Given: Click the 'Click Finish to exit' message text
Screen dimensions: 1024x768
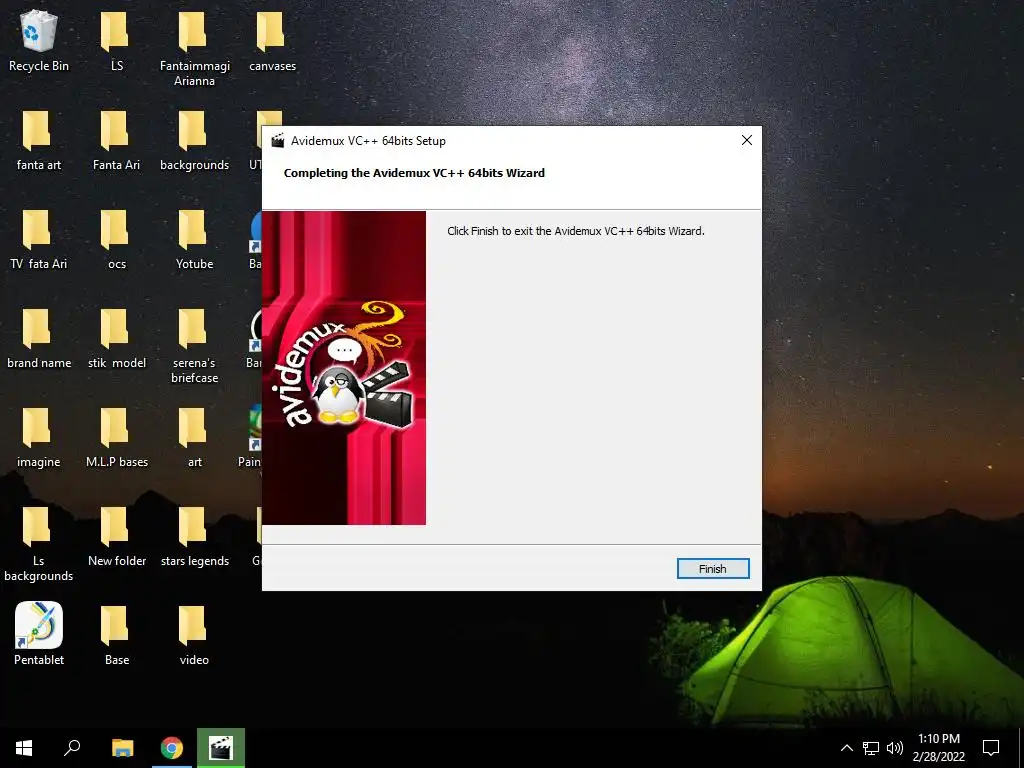Looking at the screenshot, I should click(x=575, y=231).
